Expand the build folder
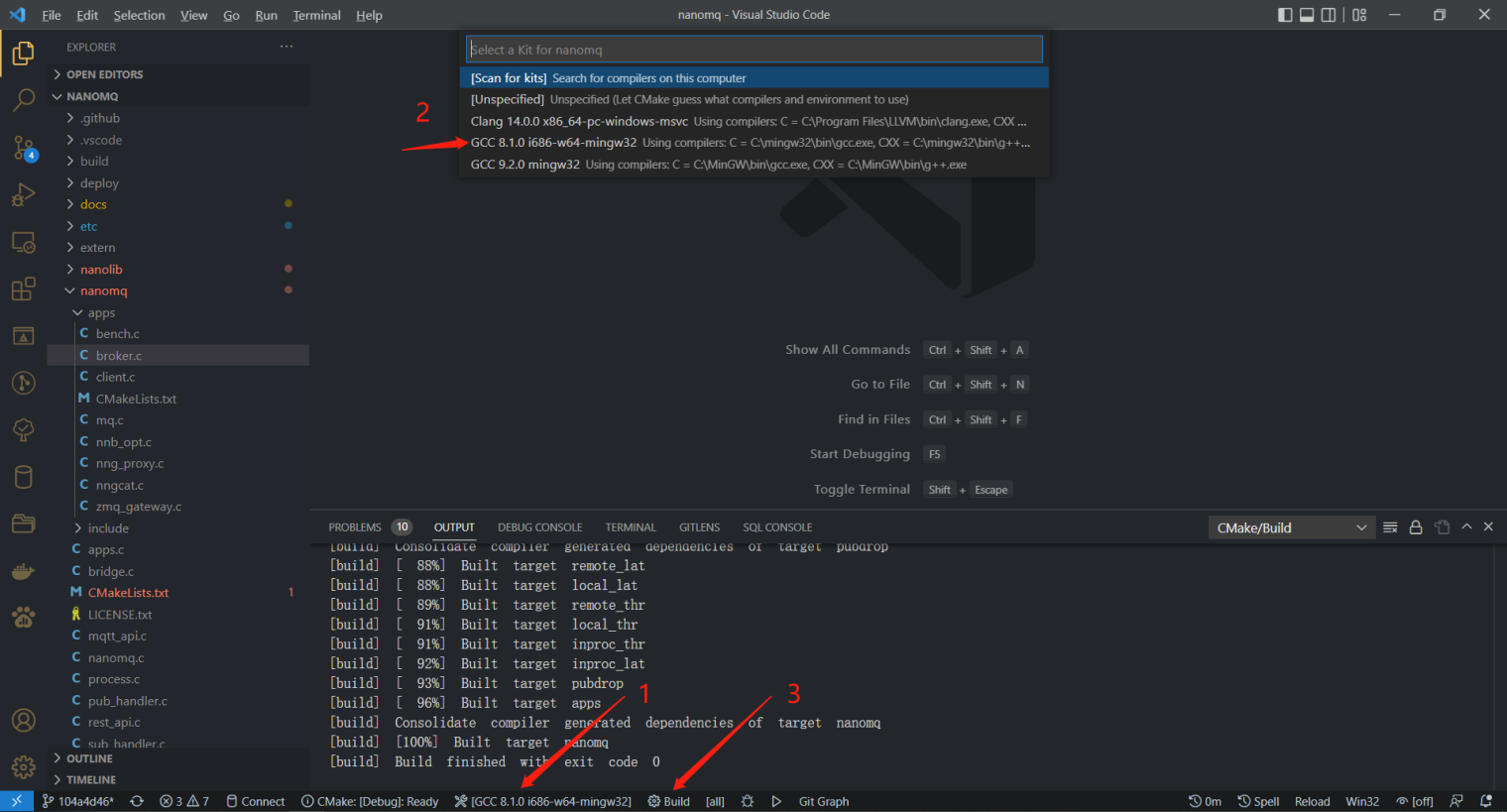 click(x=178, y=162)
